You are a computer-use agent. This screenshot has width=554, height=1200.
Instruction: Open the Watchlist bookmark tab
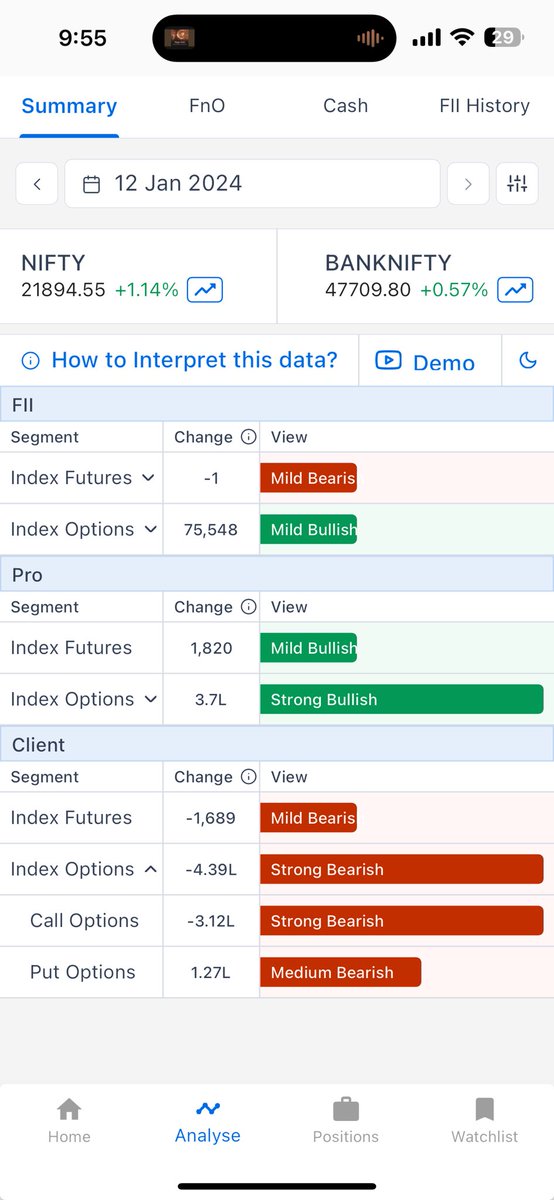485,1120
